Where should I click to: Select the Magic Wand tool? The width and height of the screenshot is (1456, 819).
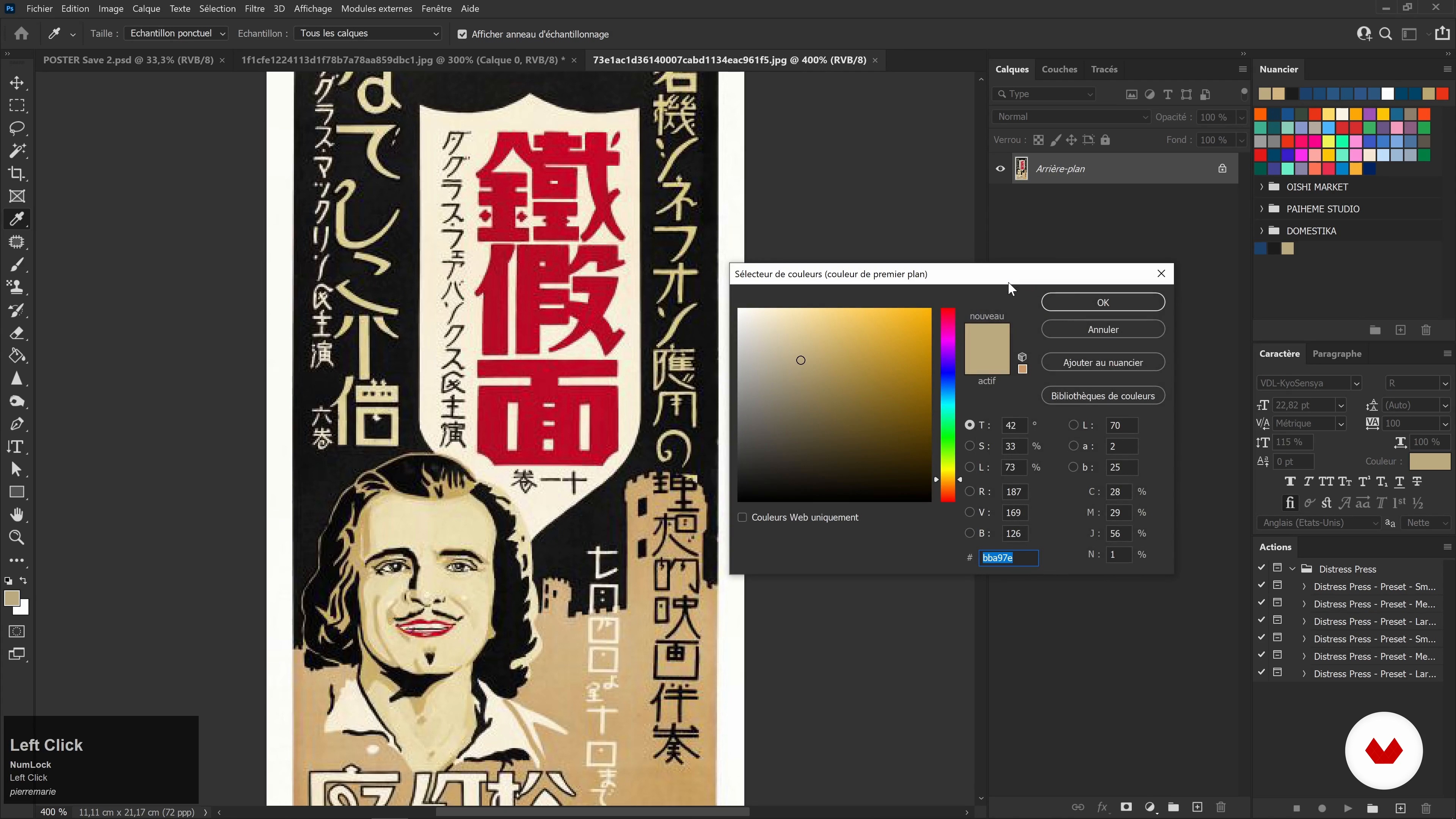click(17, 151)
